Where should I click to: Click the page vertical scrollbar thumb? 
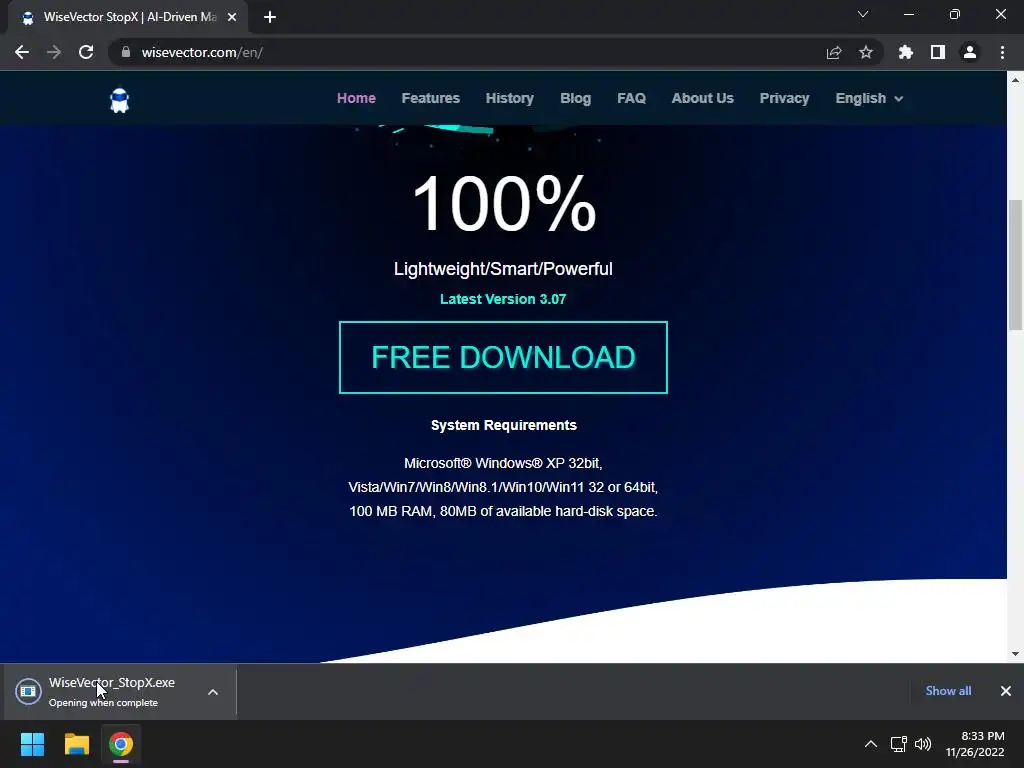pos(1015,264)
